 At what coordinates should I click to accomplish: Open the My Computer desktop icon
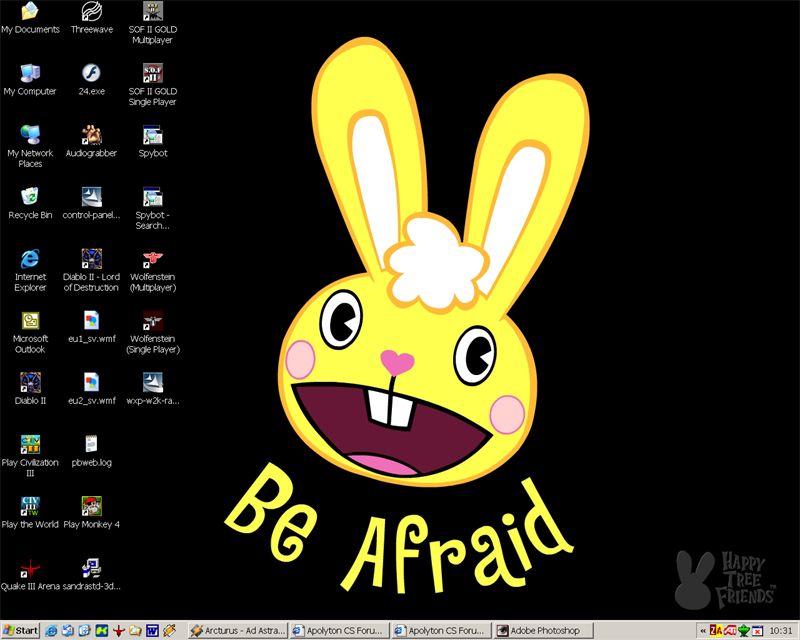pos(30,74)
